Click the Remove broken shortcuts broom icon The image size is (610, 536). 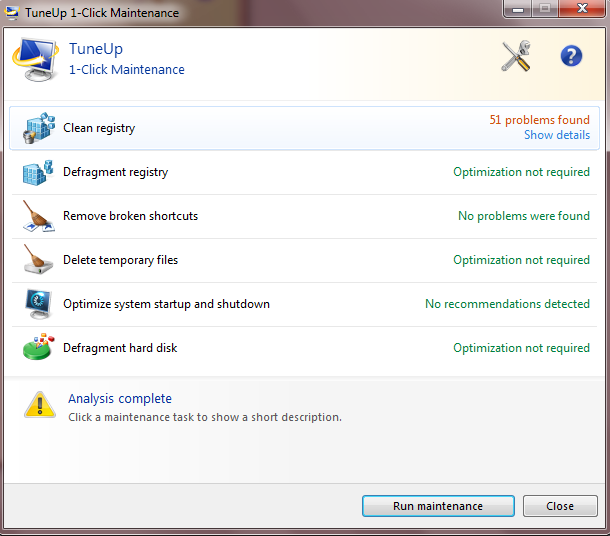pos(38,216)
